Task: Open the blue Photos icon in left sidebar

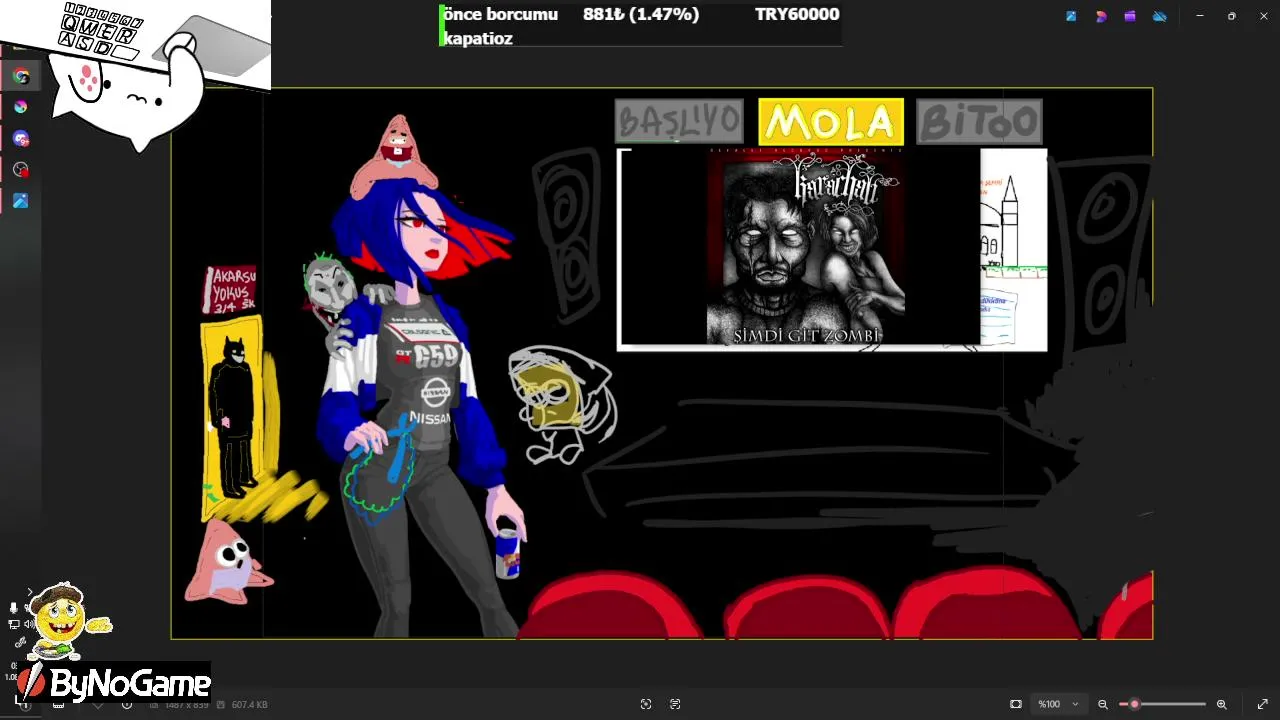Action: click(x=21, y=201)
